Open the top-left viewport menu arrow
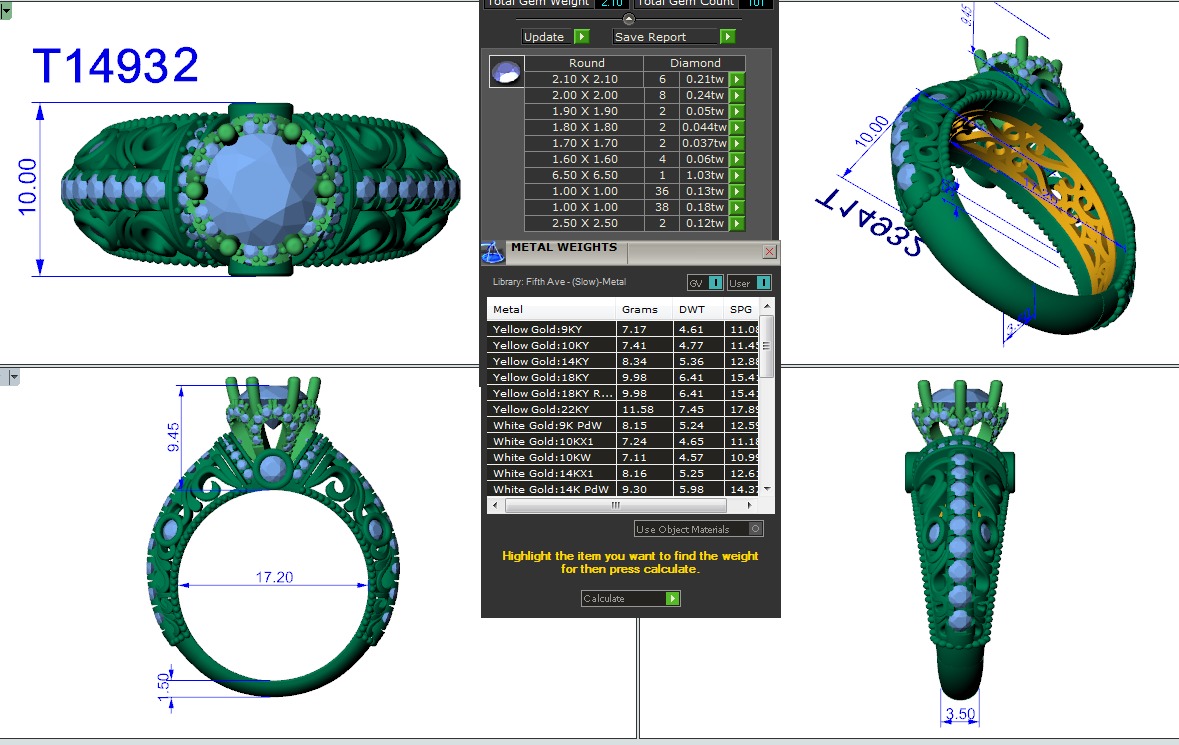The width and height of the screenshot is (1179, 745). click(7, 11)
